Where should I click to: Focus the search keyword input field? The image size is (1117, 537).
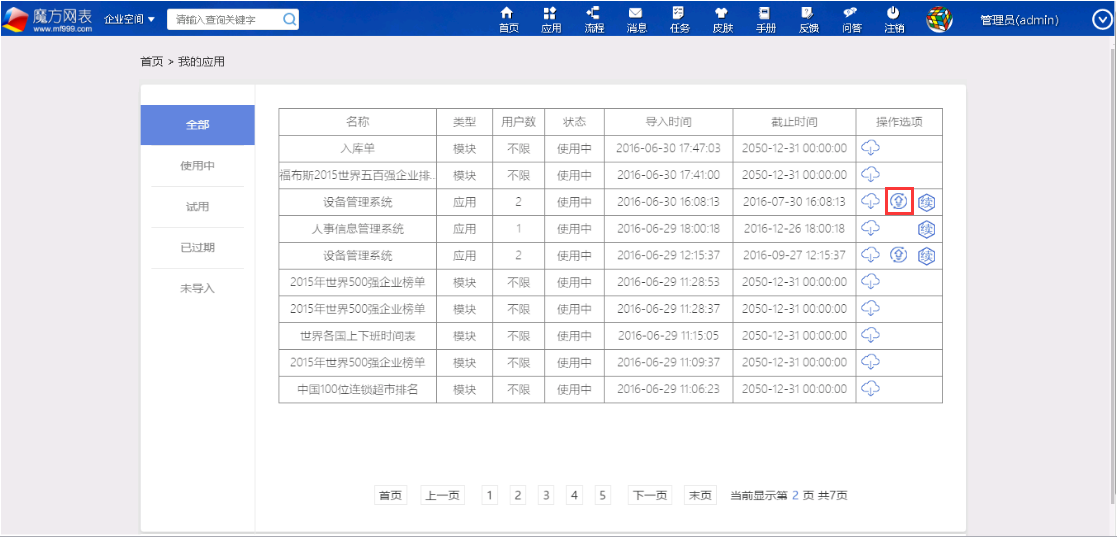[x=224, y=20]
